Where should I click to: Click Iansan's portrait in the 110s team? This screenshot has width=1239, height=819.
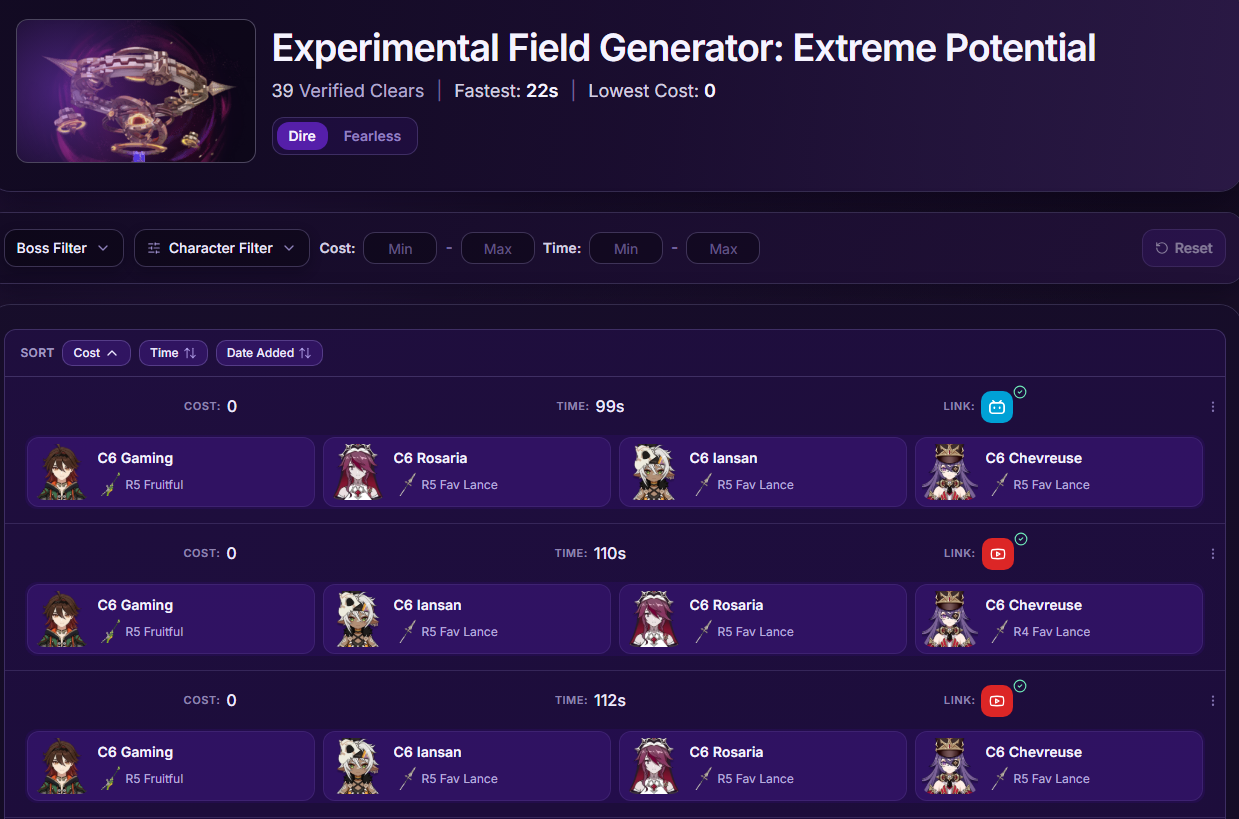click(358, 619)
